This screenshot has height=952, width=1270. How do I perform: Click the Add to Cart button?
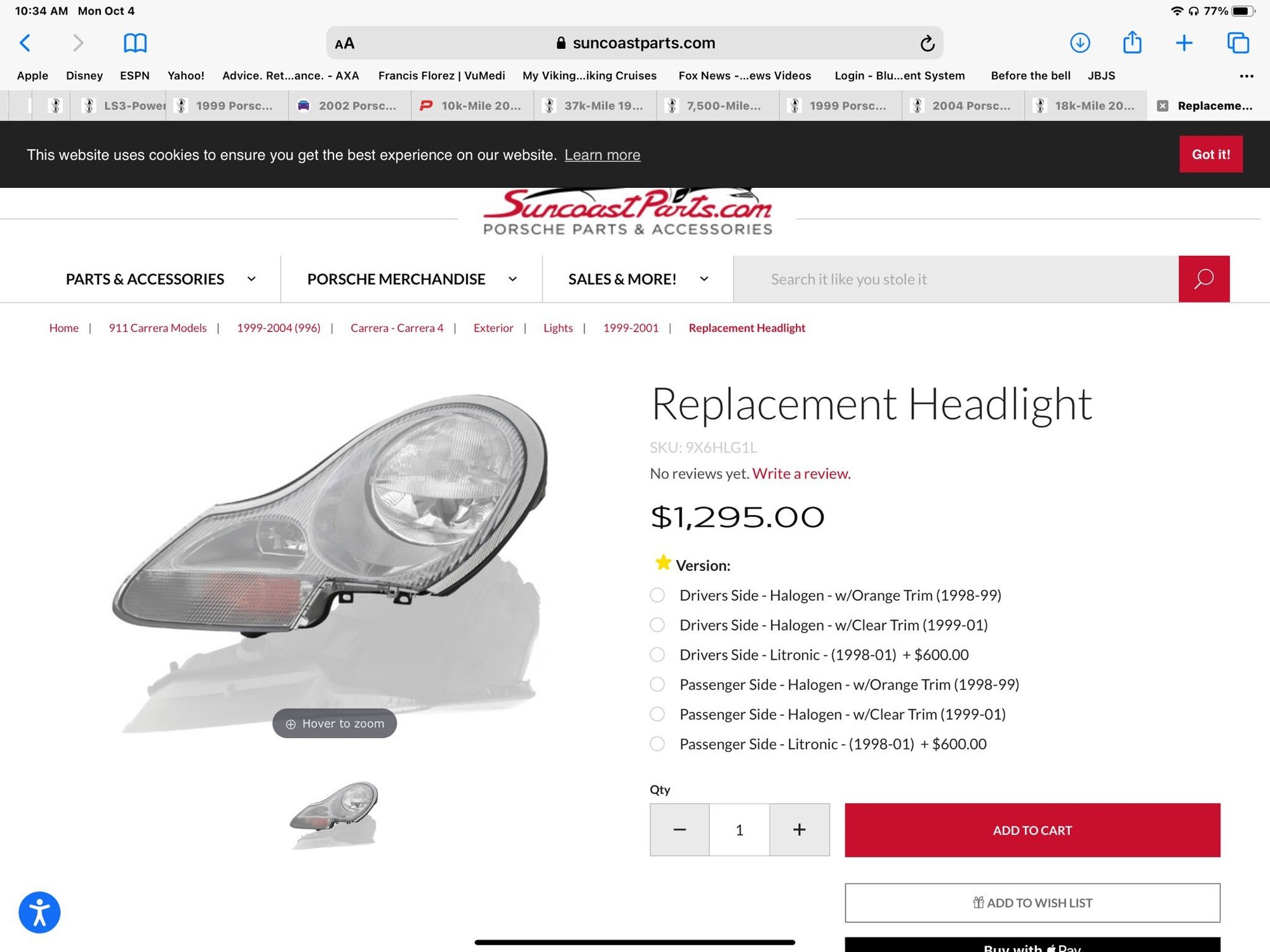pos(1033,830)
